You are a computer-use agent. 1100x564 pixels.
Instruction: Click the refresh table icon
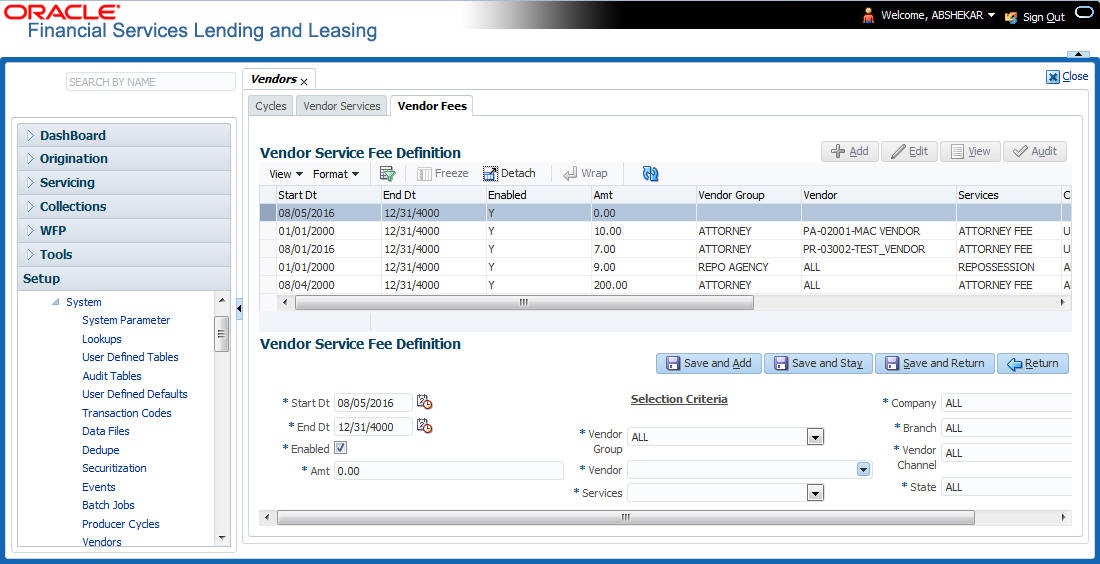click(x=650, y=173)
